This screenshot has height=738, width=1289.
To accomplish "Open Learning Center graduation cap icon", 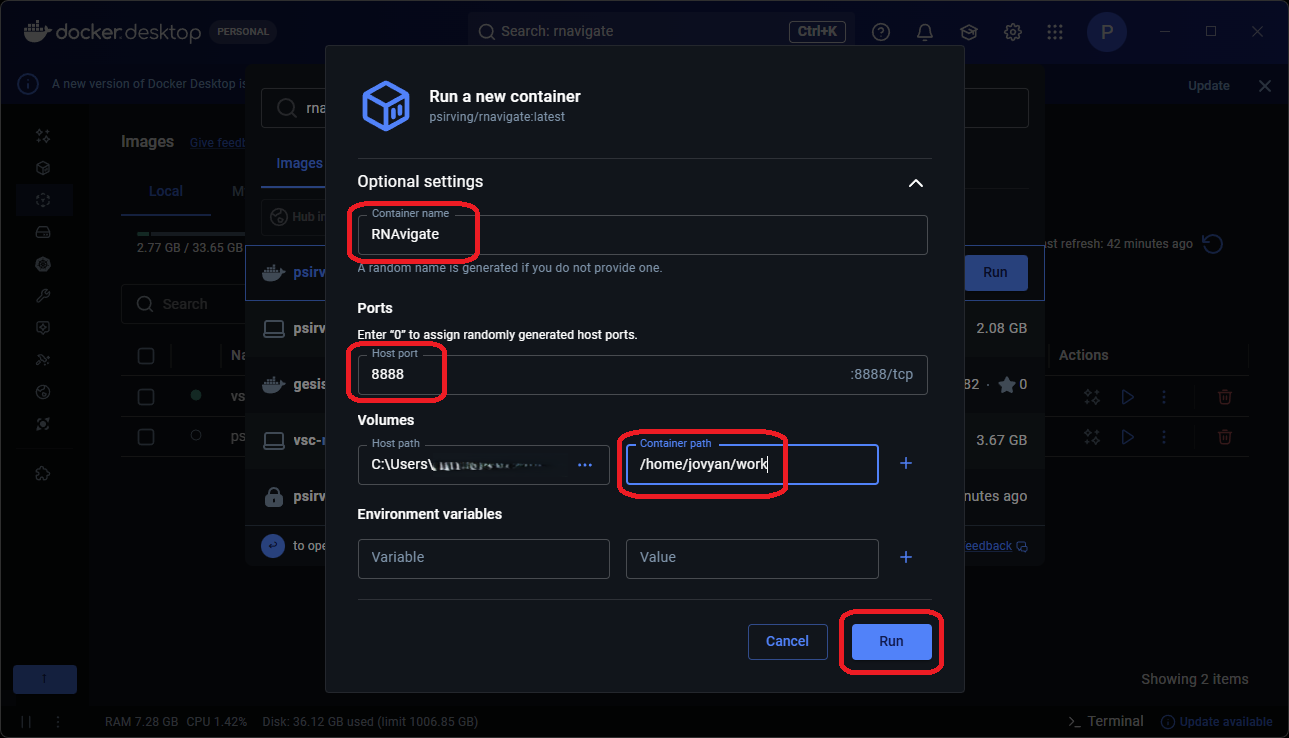I will tap(969, 32).
